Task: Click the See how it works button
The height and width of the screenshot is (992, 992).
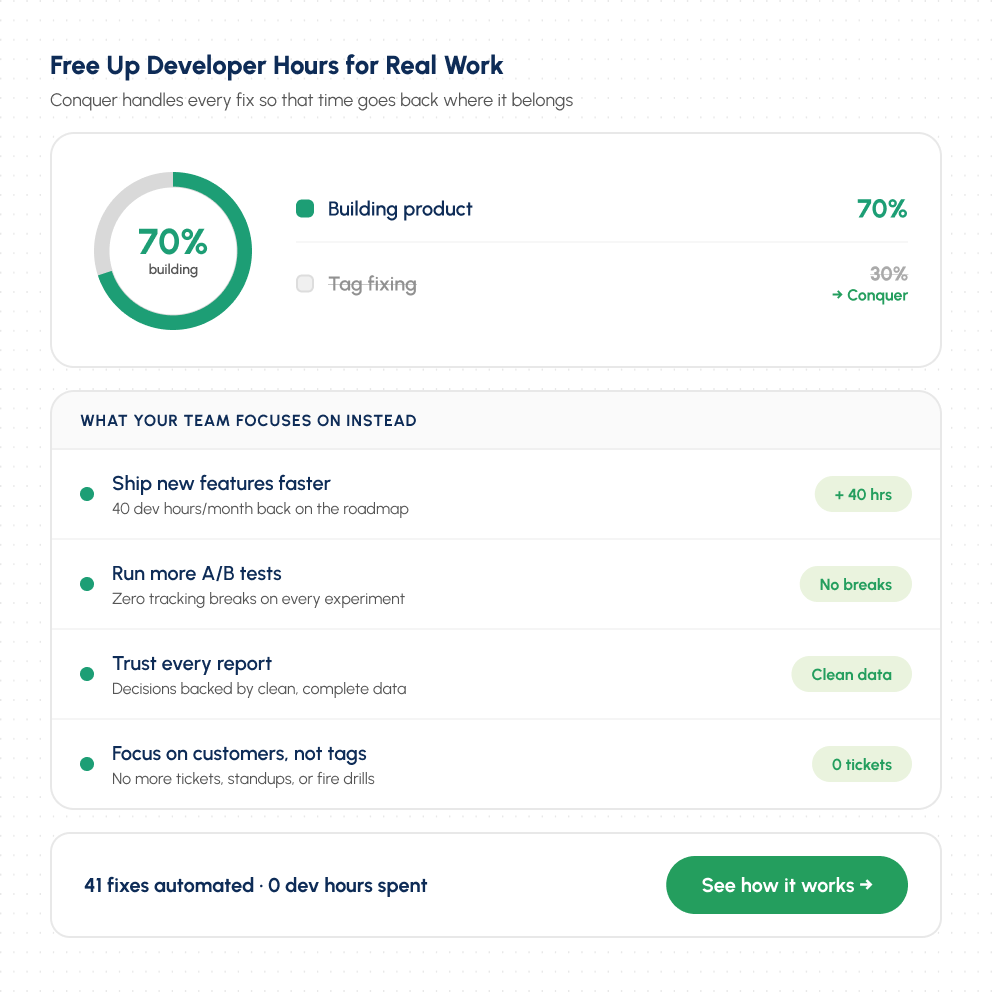Action: pos(786,884)
